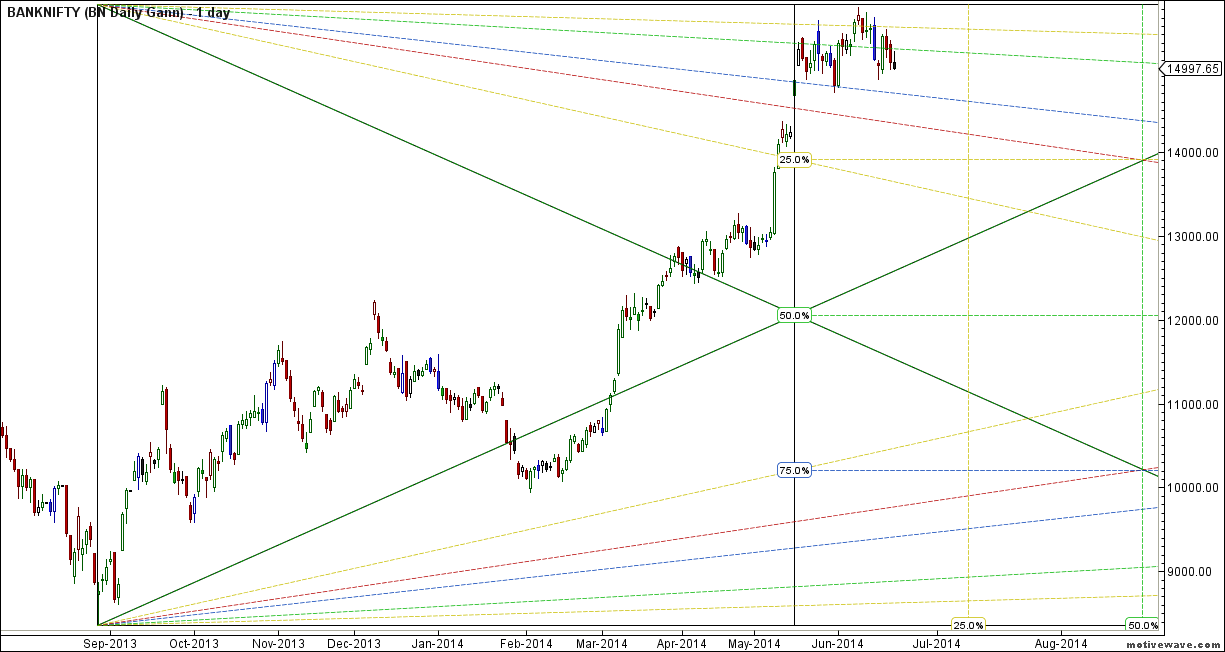
Task: Select the 25.0% Gann price level label
Action: (x=794, y=159)
